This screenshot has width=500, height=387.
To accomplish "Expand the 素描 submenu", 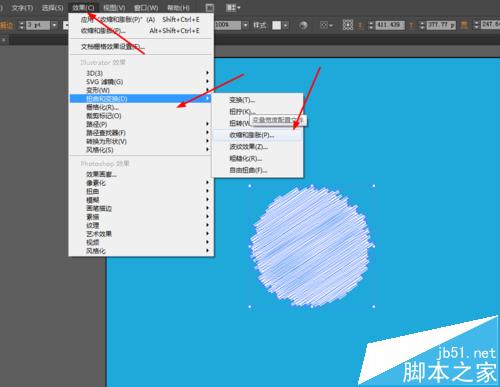I will [x=141, y=217].
